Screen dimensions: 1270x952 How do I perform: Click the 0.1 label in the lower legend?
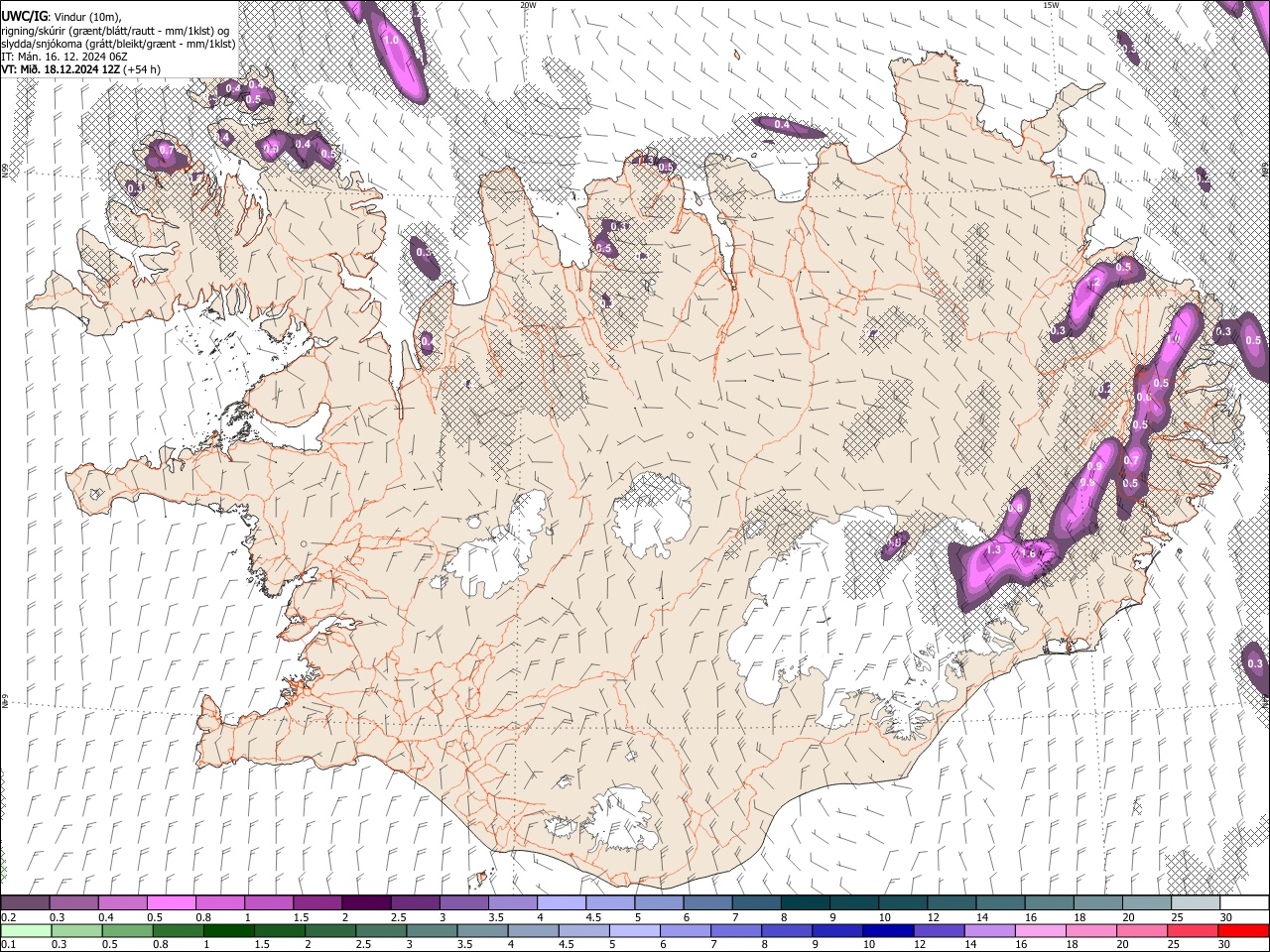[x=8, y=944]
